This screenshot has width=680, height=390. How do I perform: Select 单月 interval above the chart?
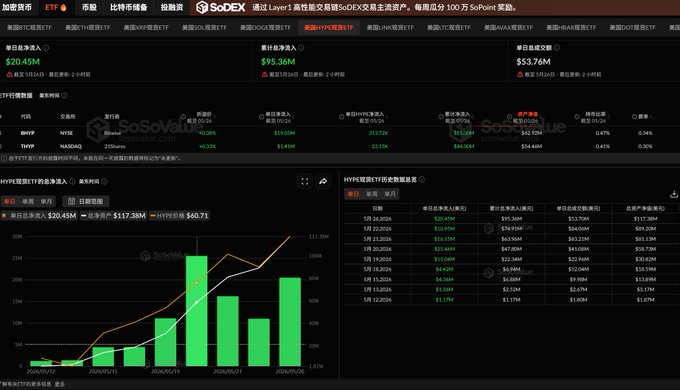(46, 201)
